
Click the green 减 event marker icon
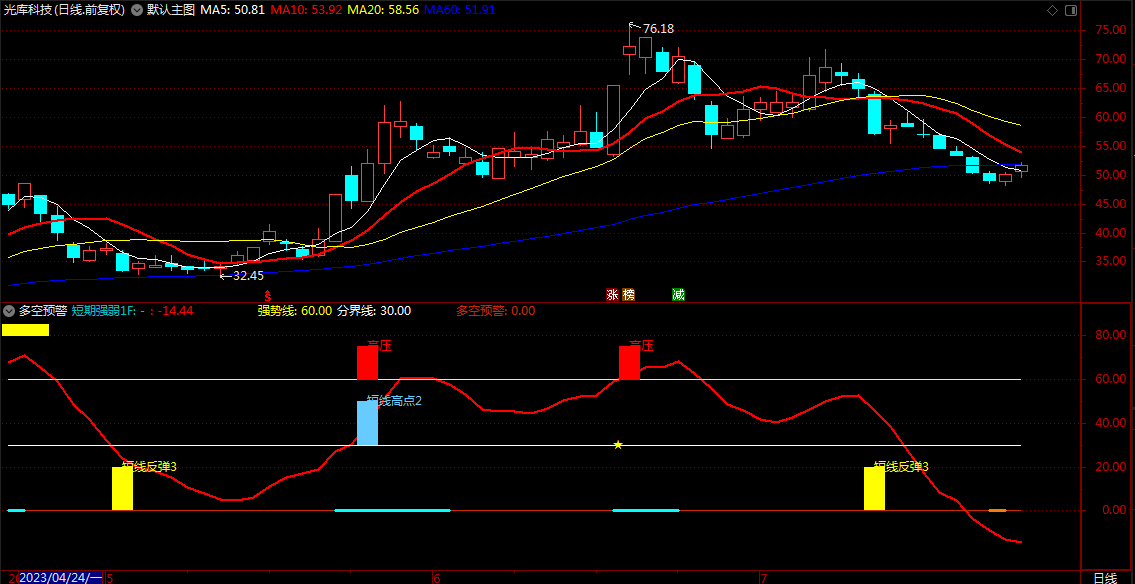[678, 295]
